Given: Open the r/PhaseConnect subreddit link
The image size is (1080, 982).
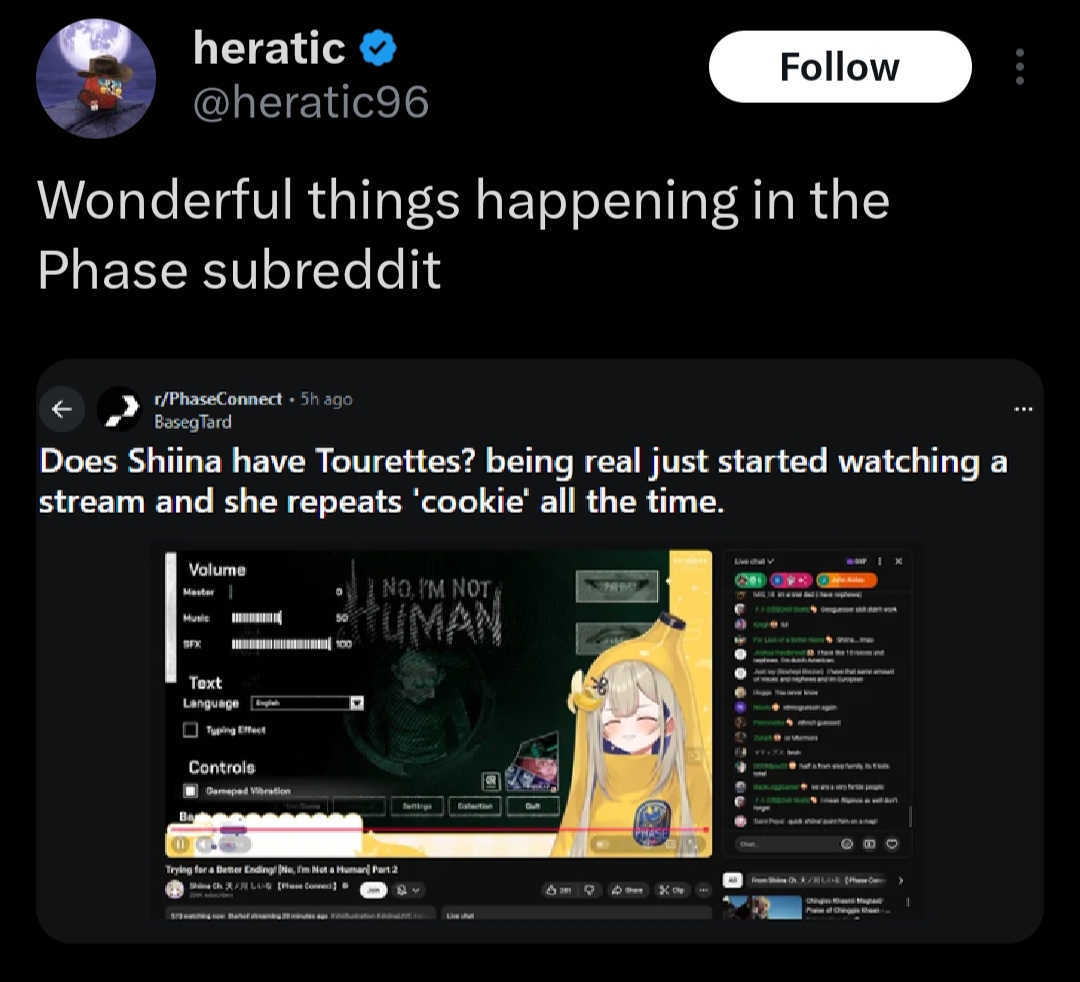Looking at the screenshot, I should click(218, 399).
